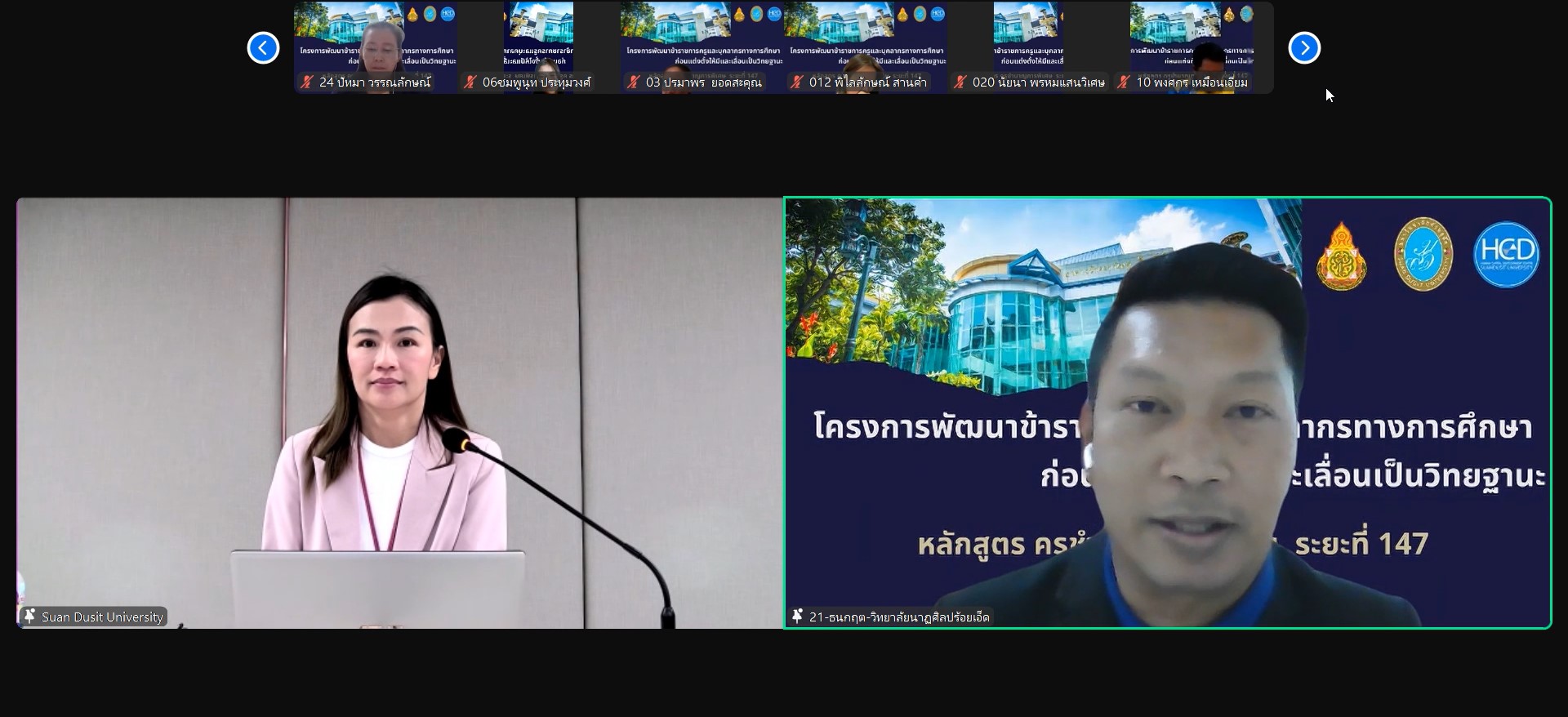Click muted mic icon of 06ชมพูนุท
This screenshot has width=1568, height=717.
pos(470,82)
